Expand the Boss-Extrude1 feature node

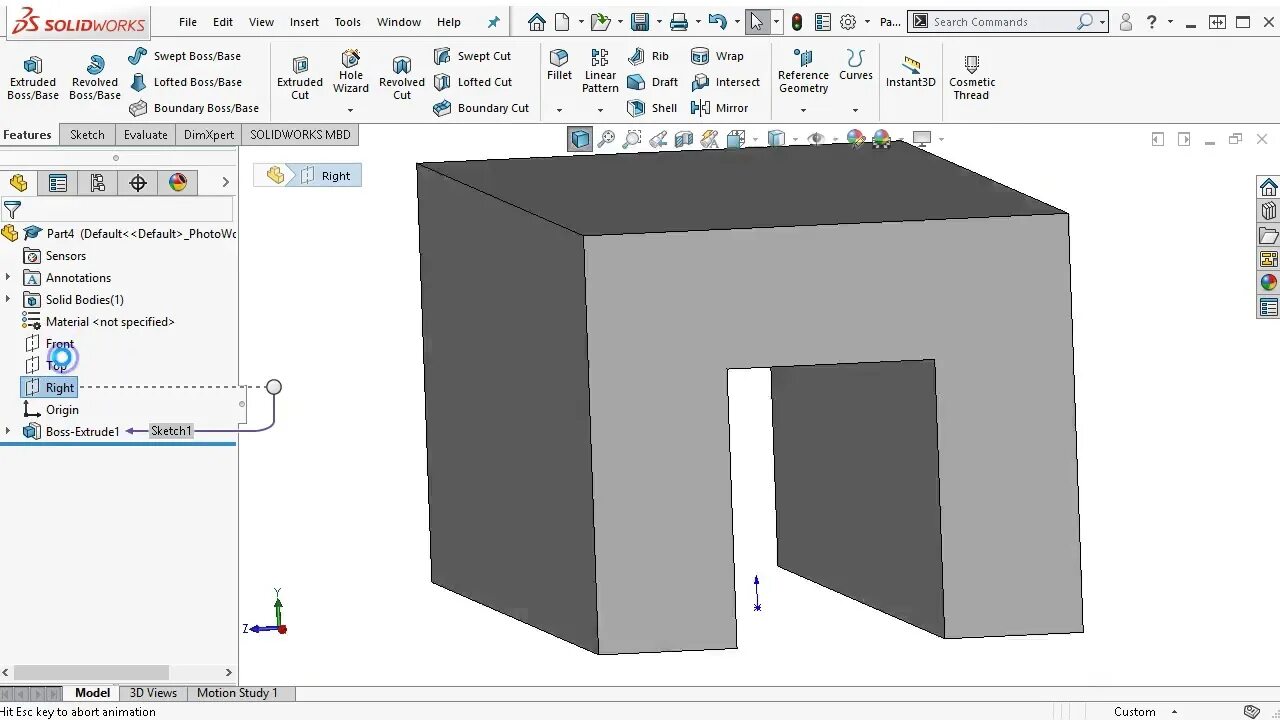tap(8, 431)
